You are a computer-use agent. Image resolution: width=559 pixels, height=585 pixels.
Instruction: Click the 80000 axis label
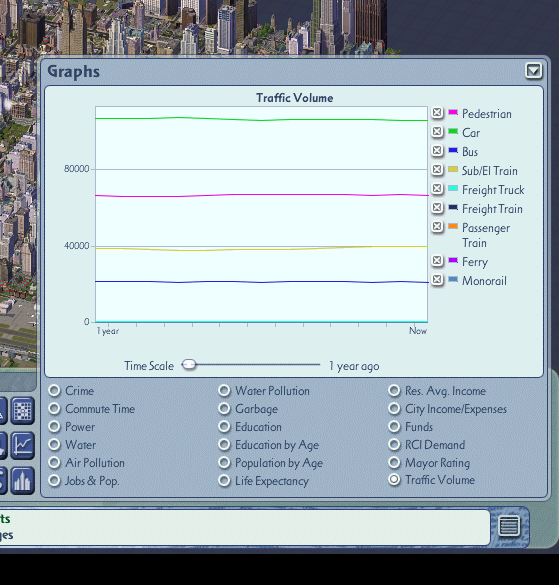pyautogui.click(x=76, y=169)
